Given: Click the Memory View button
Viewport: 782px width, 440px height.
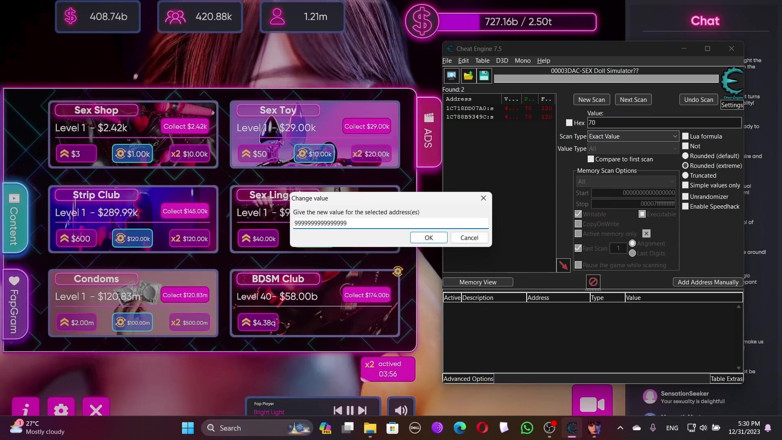Looking at the screenshot, I should point(478,282).
